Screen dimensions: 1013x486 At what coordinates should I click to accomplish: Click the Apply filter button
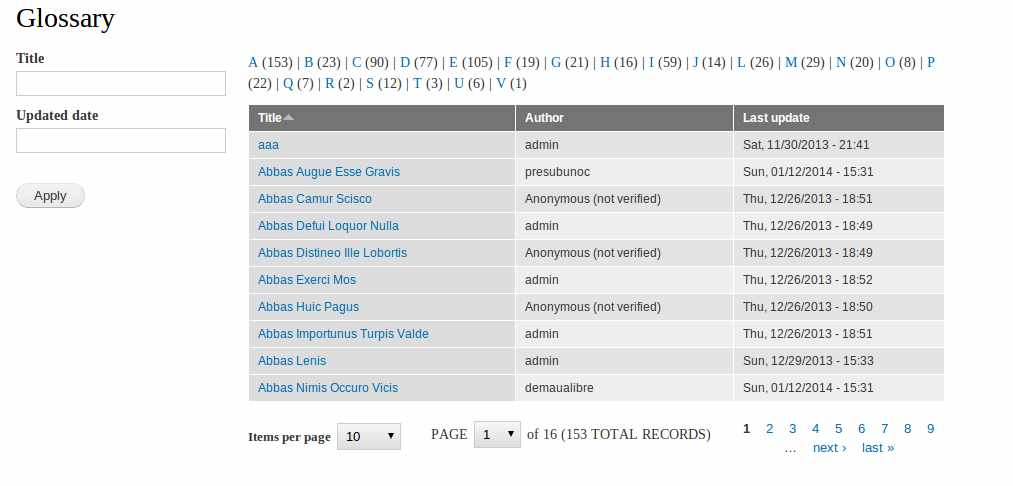tap(50, 196)
